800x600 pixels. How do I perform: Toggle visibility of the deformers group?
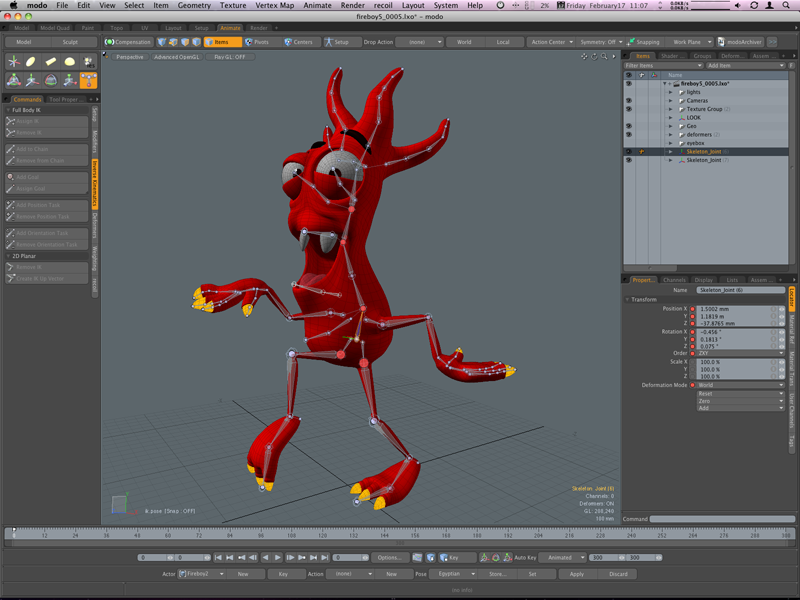[629, 135]
